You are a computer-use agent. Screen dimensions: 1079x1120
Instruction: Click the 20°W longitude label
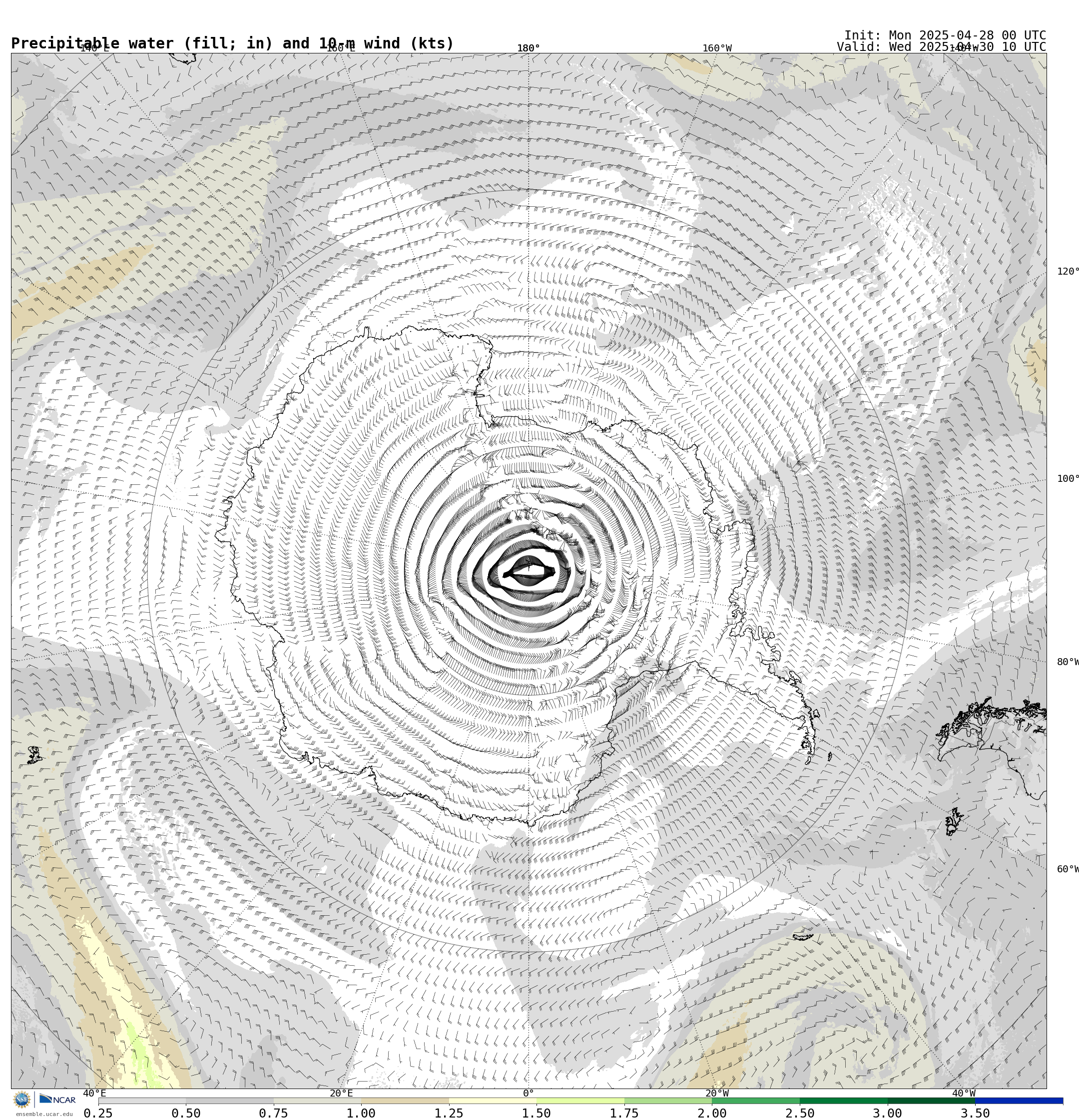point(717,1093)
